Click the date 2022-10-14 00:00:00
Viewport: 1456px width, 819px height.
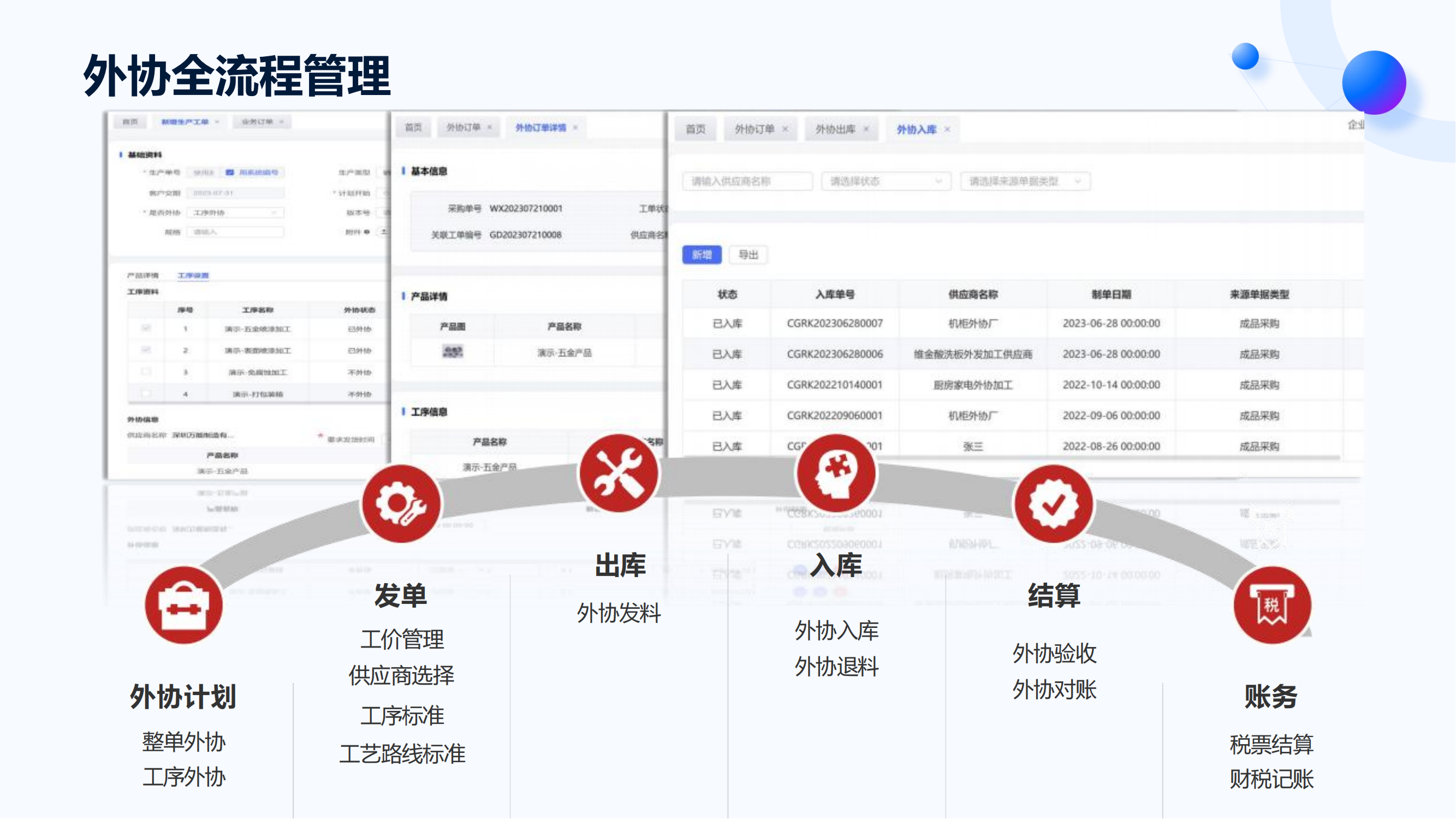coord(1111,385)
